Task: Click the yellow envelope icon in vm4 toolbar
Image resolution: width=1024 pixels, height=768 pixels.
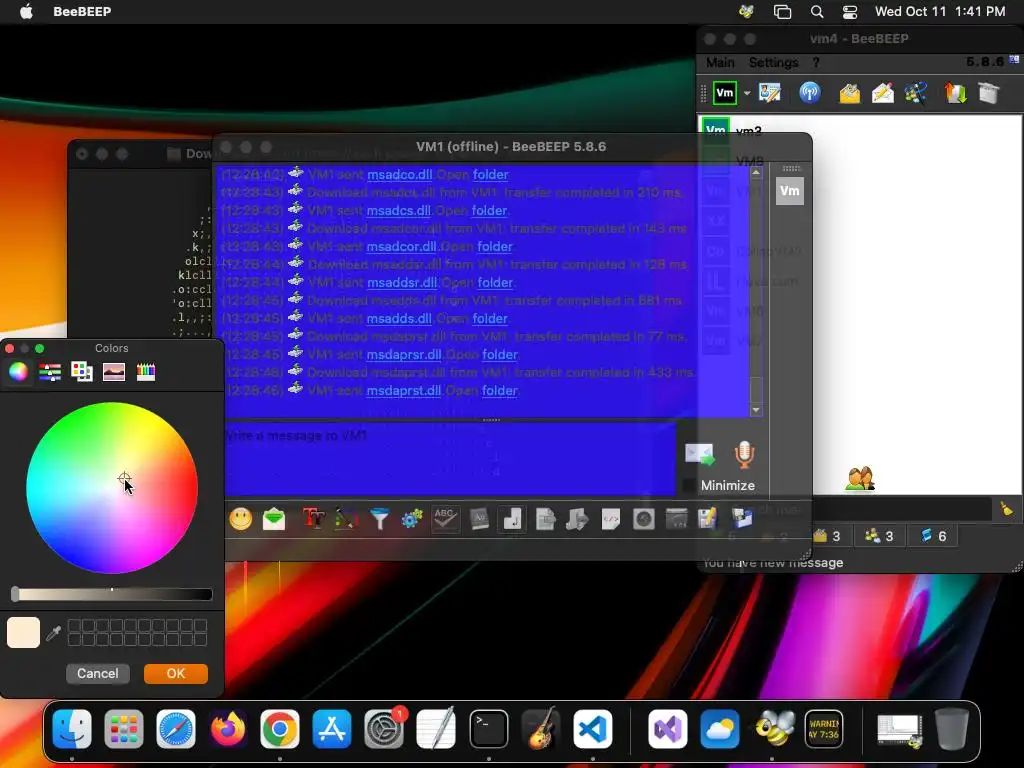Action: [x=850, y=93]
